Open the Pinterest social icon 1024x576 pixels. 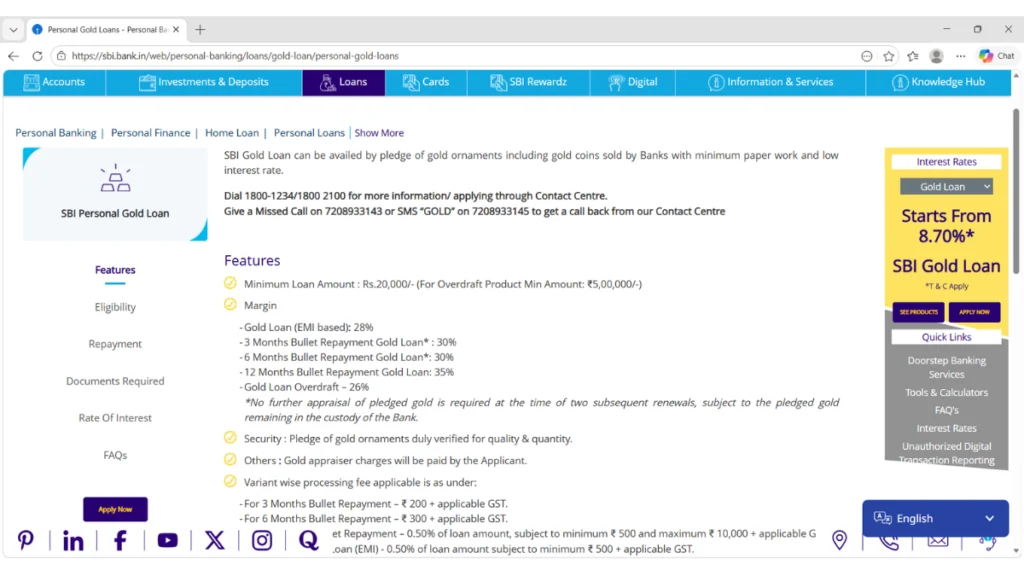tap(25, 540)
